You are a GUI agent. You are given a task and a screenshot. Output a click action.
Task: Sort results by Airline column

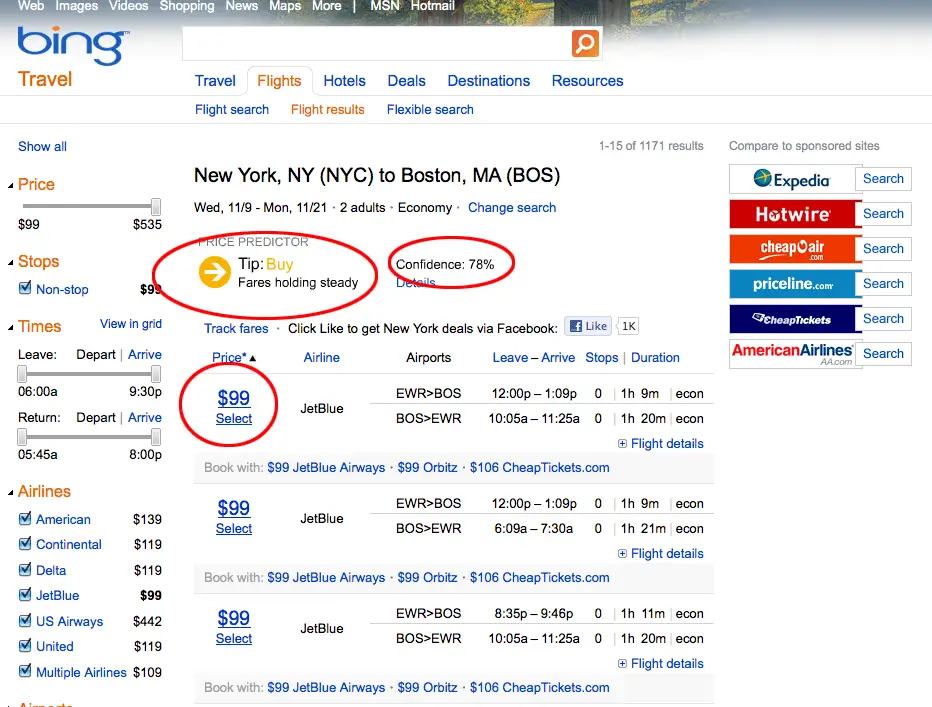(322, 357)
